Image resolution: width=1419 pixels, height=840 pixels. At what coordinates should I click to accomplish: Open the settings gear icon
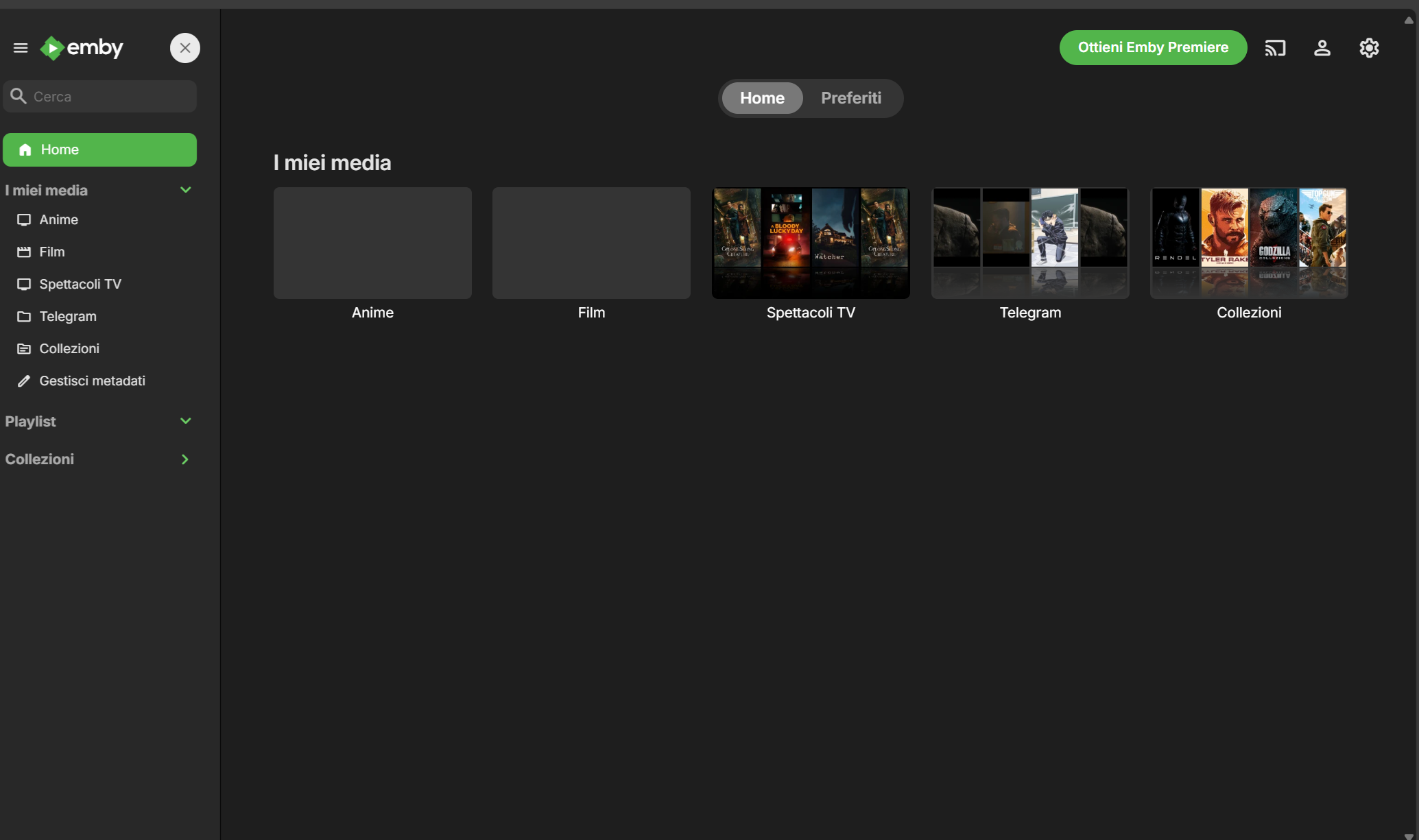[x=1369, y=48]
